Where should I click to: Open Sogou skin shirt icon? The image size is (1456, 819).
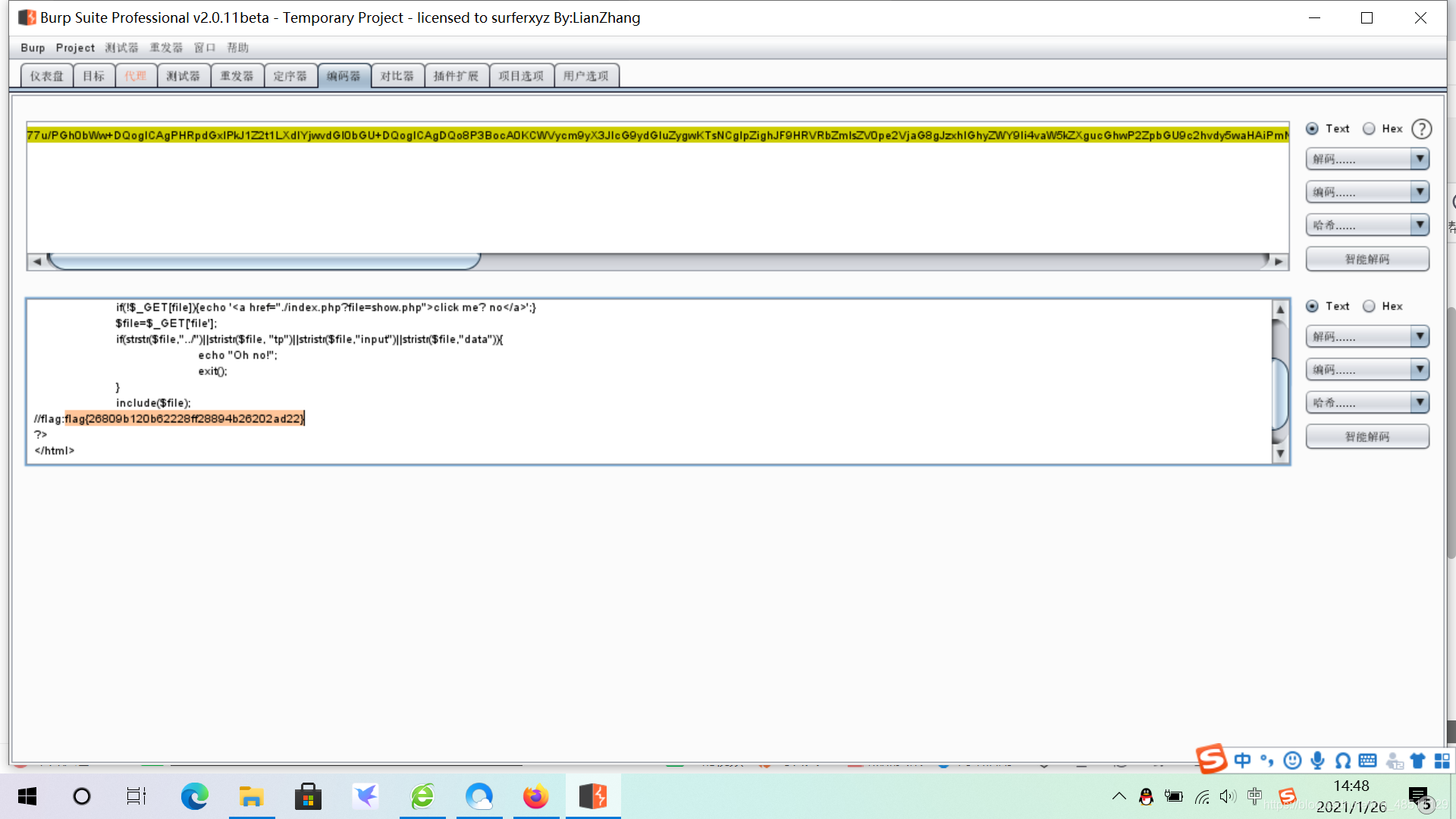(x=1417, y=760)
